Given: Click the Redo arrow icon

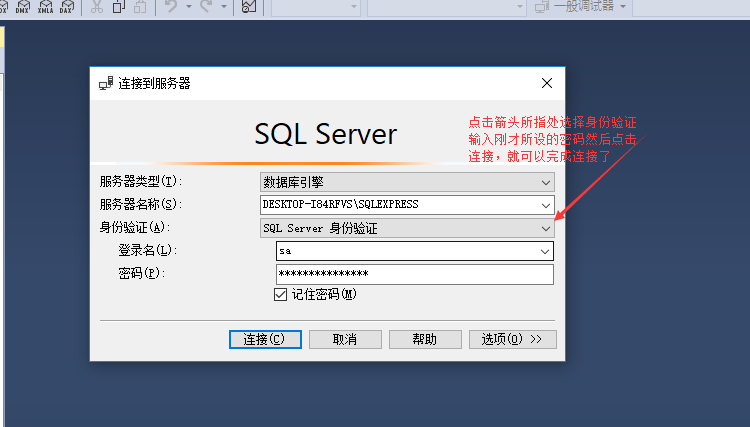Looking at the screenshot, I should coord(206,6).
